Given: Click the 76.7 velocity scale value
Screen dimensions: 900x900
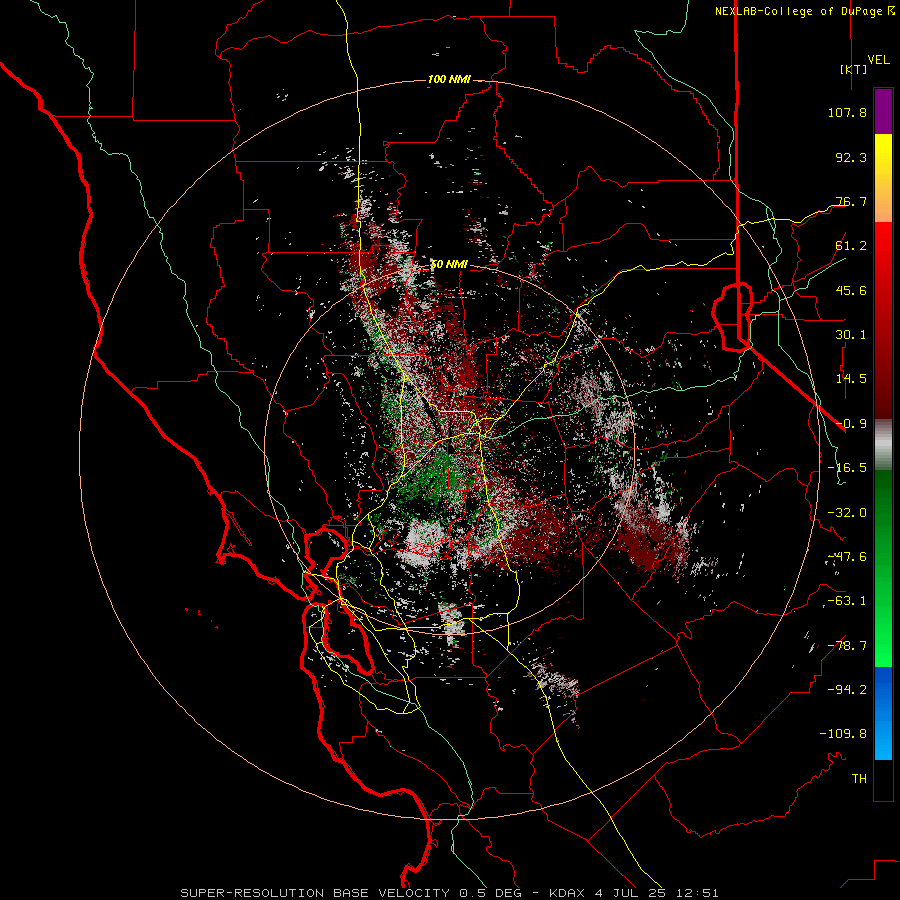Looking at the screenshot, I should [851, 201].
